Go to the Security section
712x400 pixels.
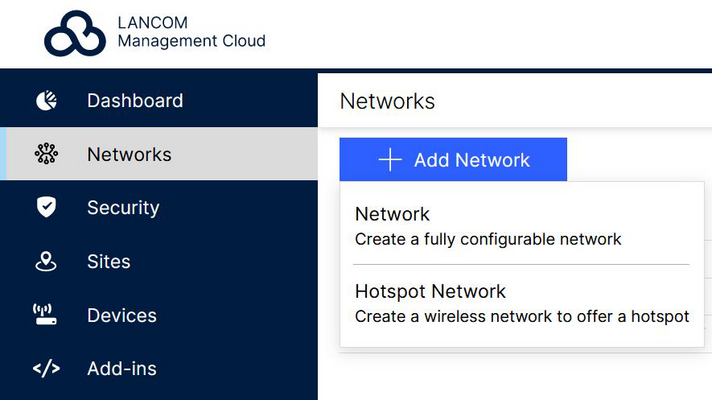point(123,208)
